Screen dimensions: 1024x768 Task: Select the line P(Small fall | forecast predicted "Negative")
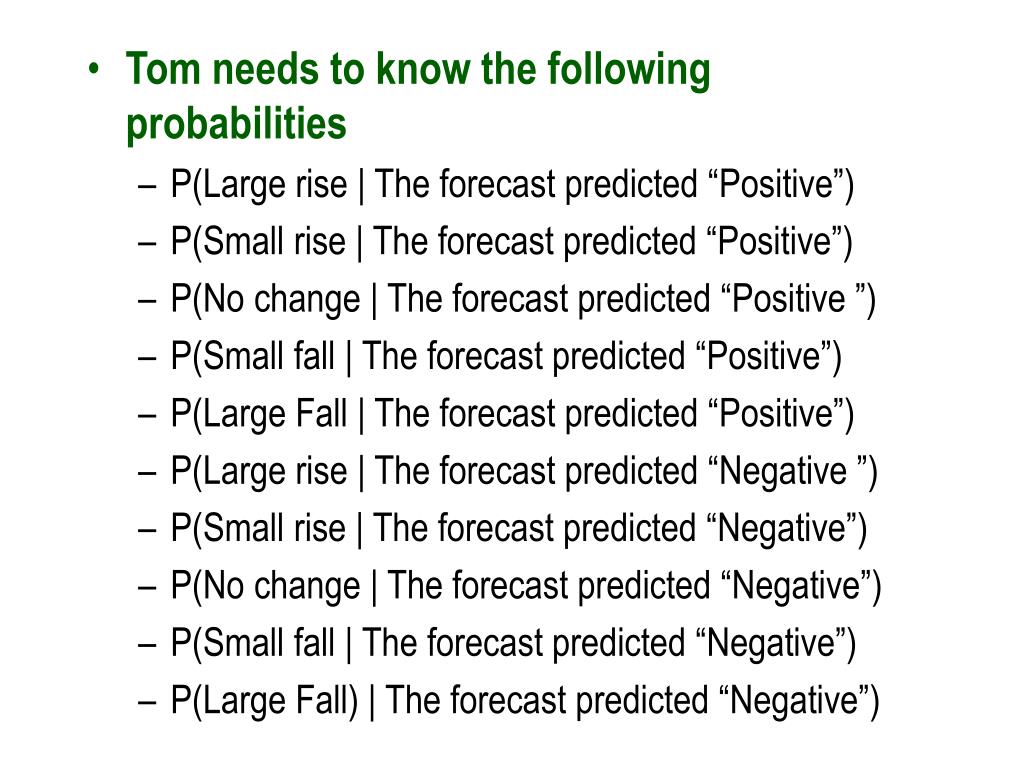[513, 644]
